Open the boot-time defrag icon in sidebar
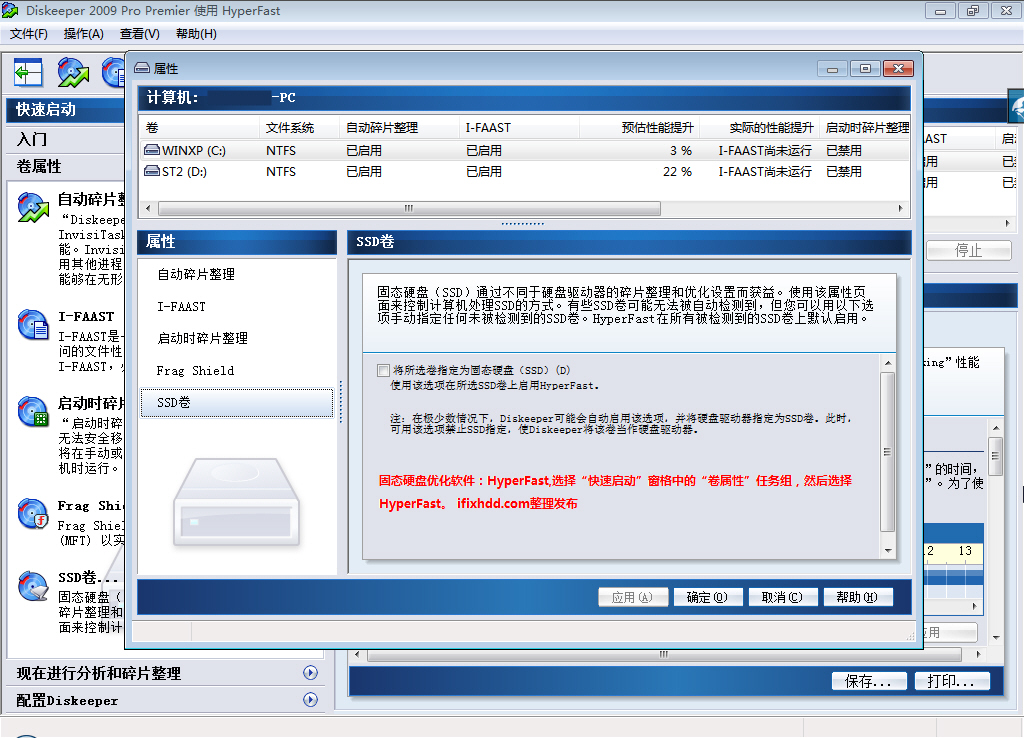The image size is (1024, 738). click(33, 411)
